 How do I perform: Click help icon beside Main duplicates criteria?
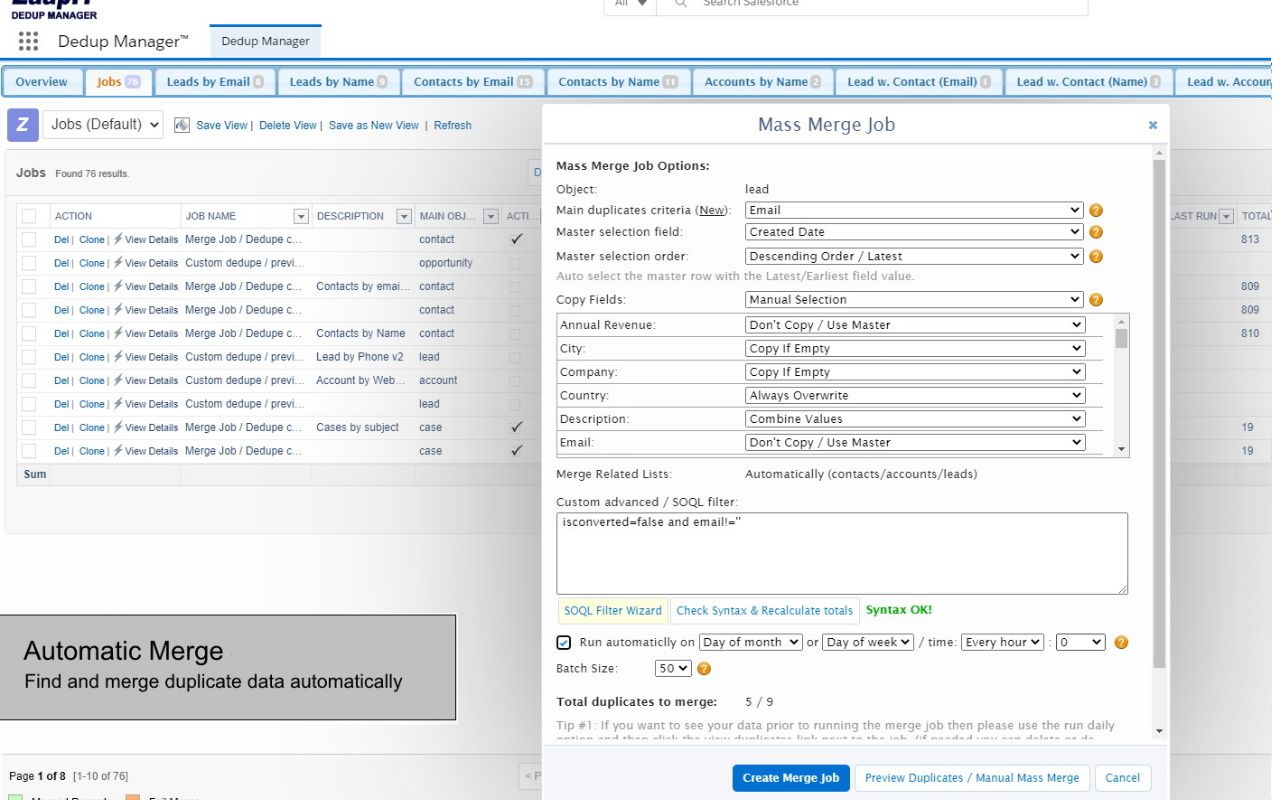click(x=1096, y=210)
